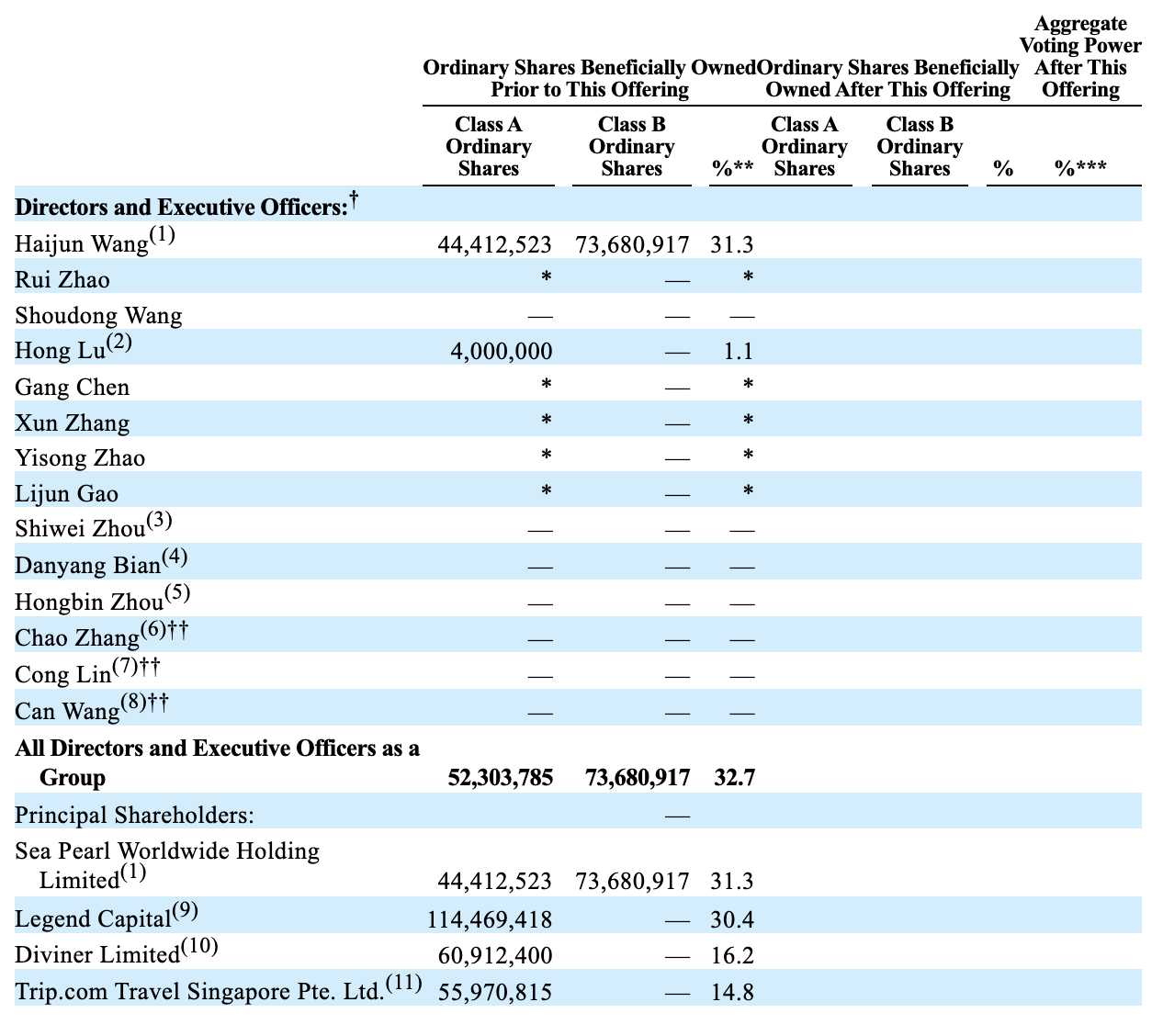Click the name Haijun Wang
Image resolution: width=1163 pixels, height=1036 pixels.
(82, 244)
